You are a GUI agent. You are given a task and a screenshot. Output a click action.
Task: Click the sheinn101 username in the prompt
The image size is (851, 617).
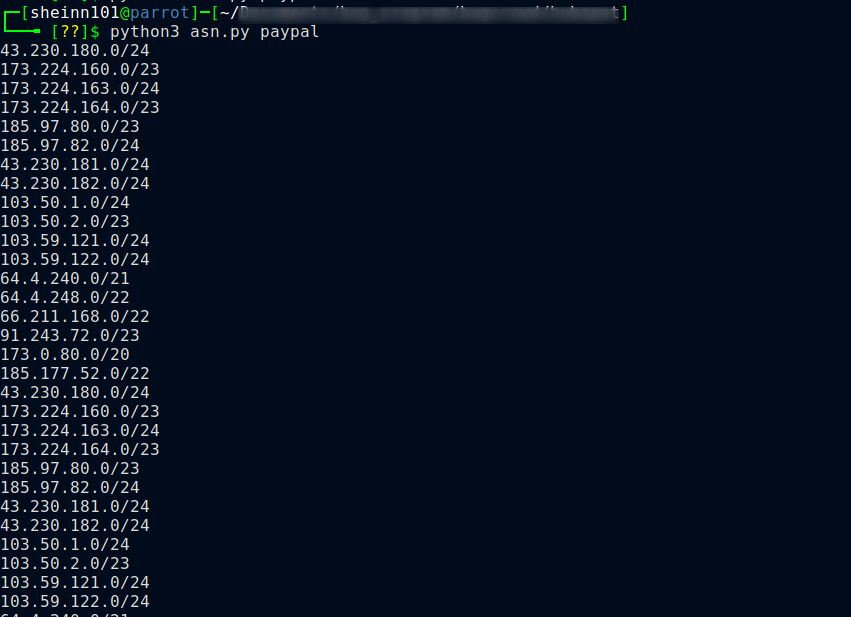pos(75,12)
